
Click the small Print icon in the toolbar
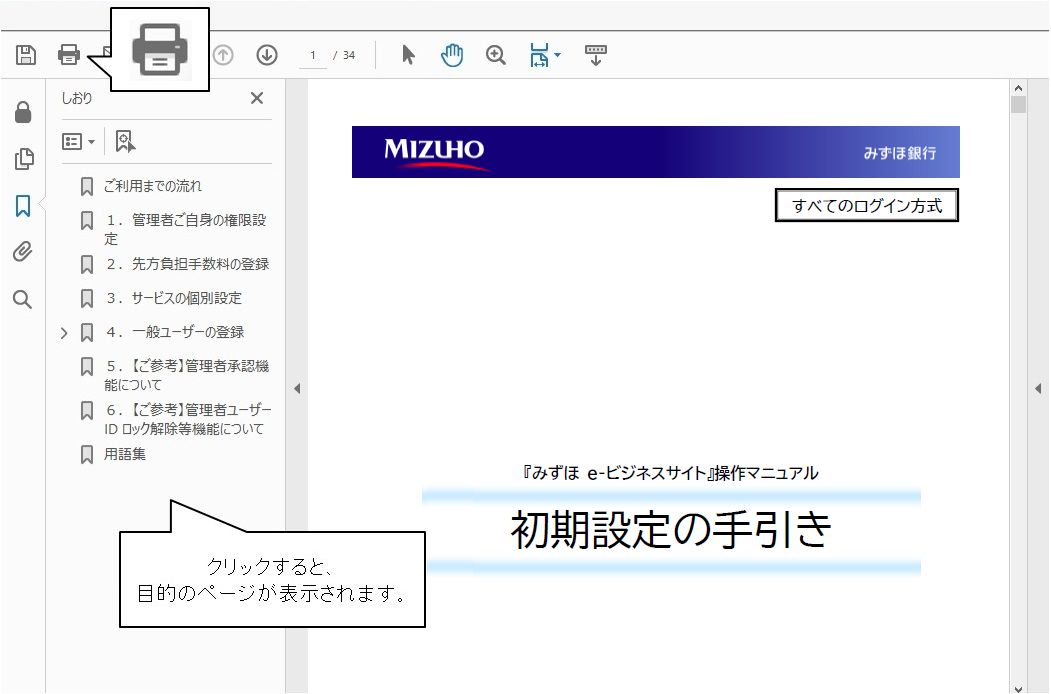(68, 55)
